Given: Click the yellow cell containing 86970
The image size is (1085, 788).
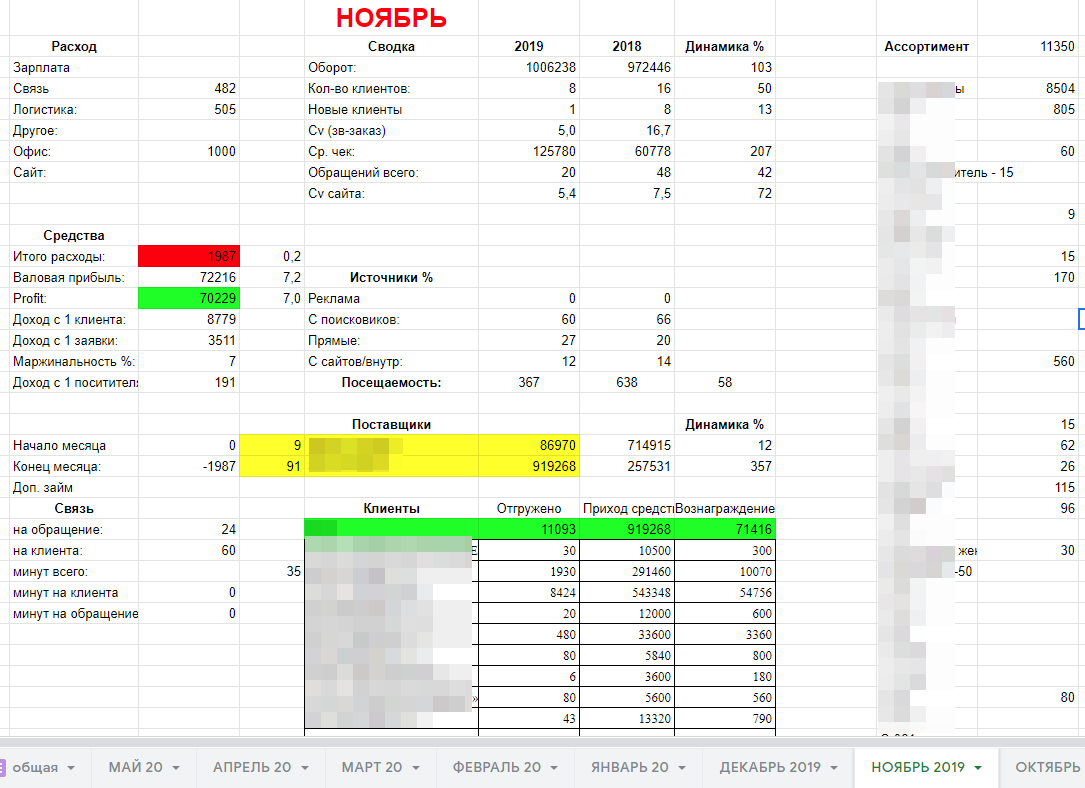Looking at the screenshot, I should point(528,445).
